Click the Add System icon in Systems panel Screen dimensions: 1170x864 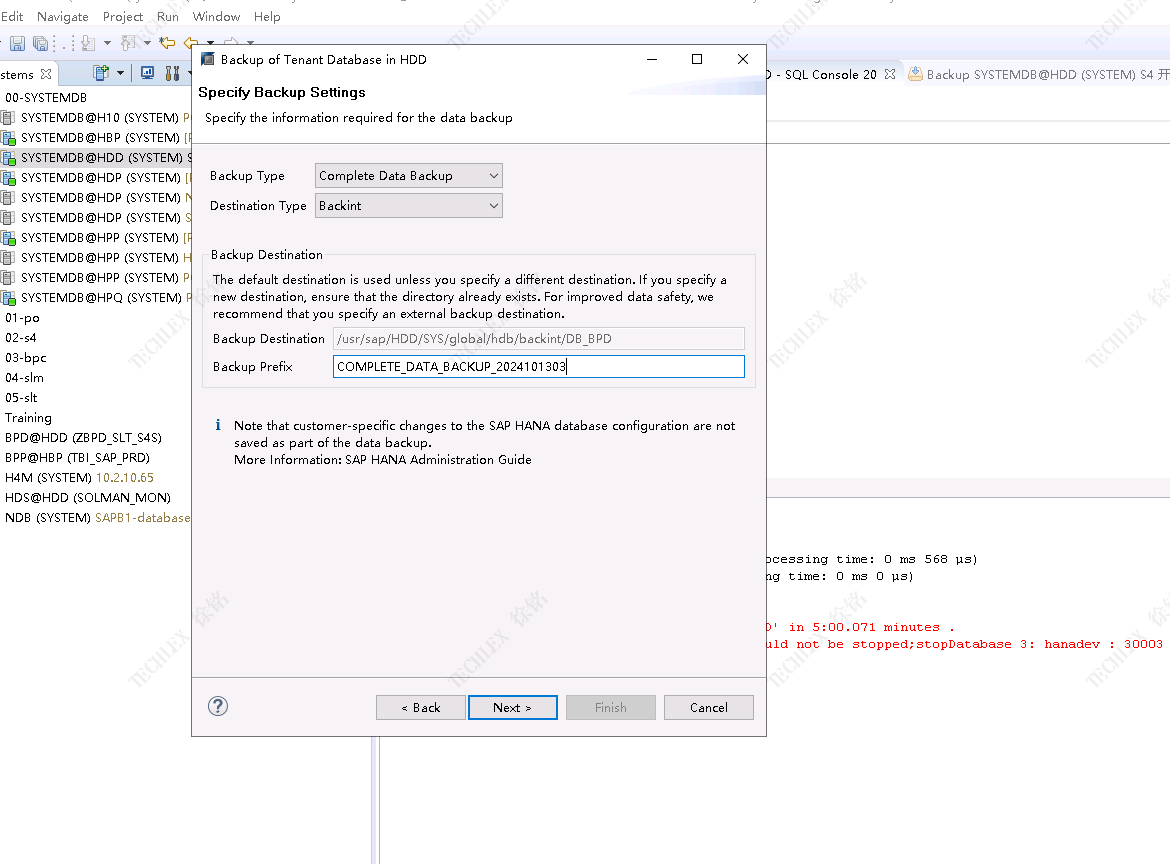click(101, 73)
